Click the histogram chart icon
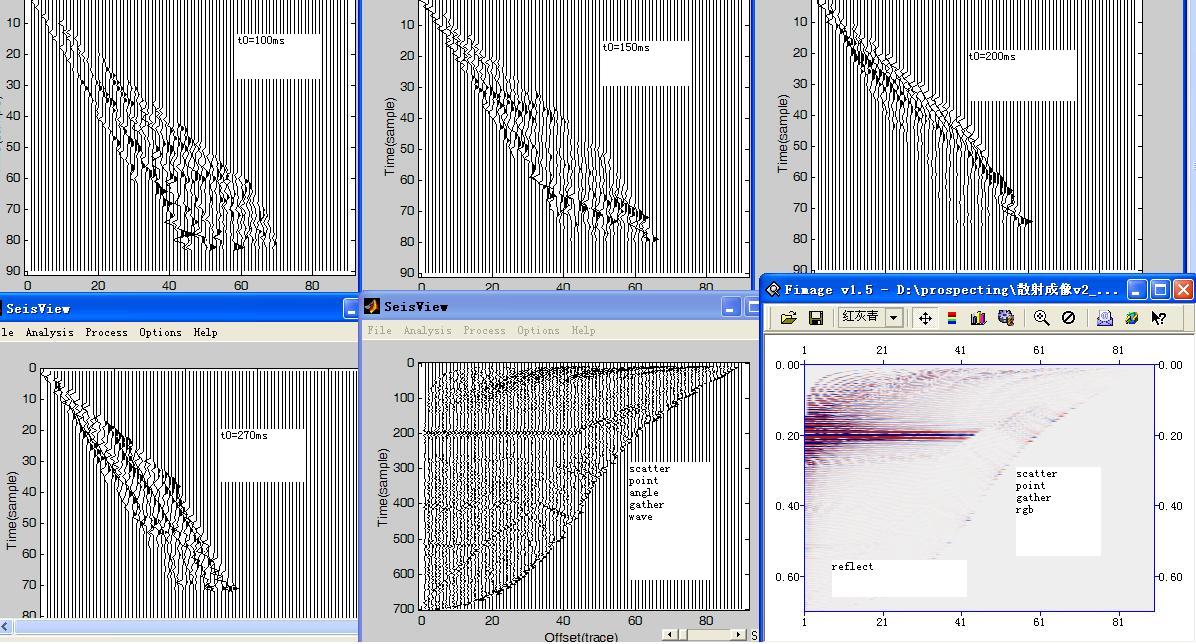This screenshot has height=644, width=1196. [x=978, y=318]
